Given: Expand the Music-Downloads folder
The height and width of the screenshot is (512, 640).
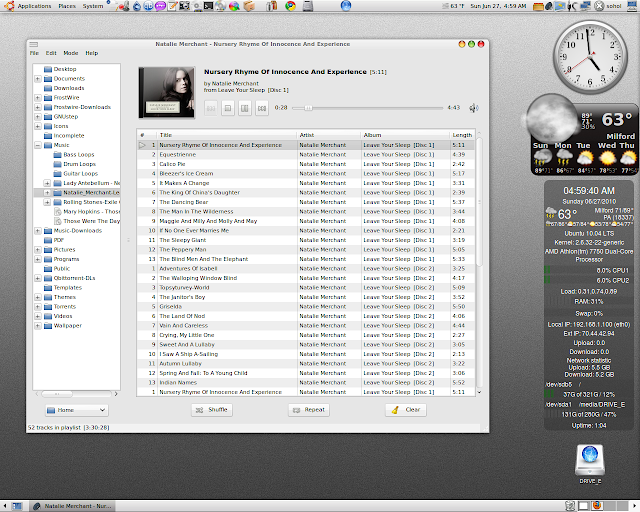Looking at the screenshot, I should [38, 231].
